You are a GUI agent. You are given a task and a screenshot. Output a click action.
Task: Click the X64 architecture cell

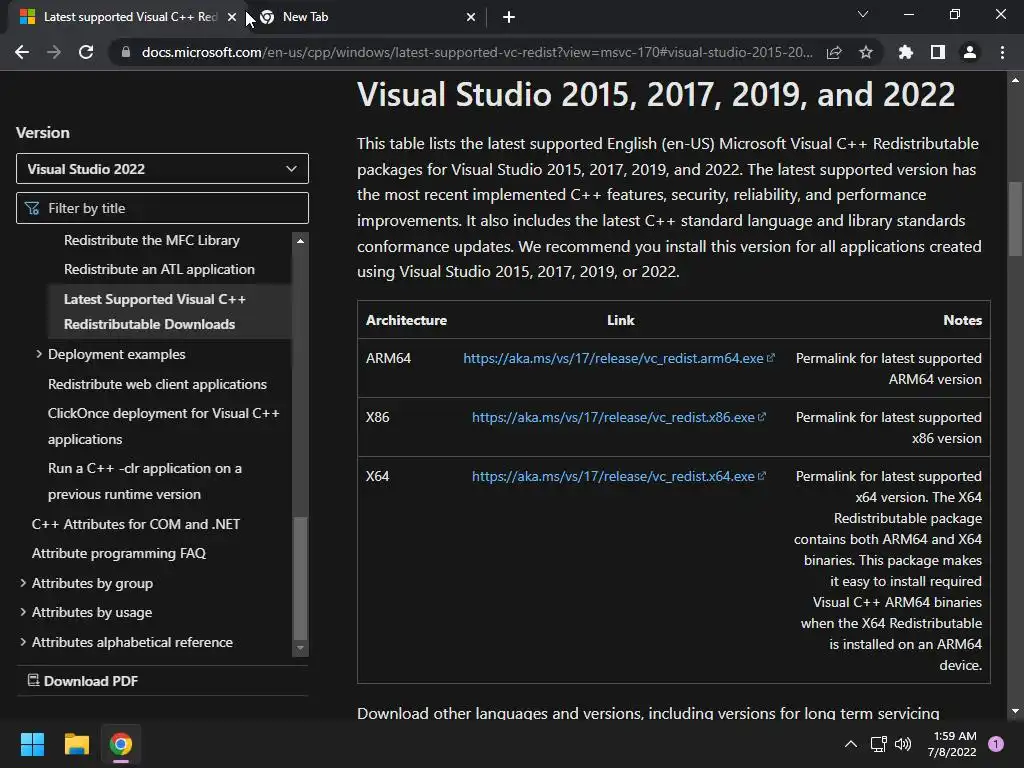[x=377, y=476]
